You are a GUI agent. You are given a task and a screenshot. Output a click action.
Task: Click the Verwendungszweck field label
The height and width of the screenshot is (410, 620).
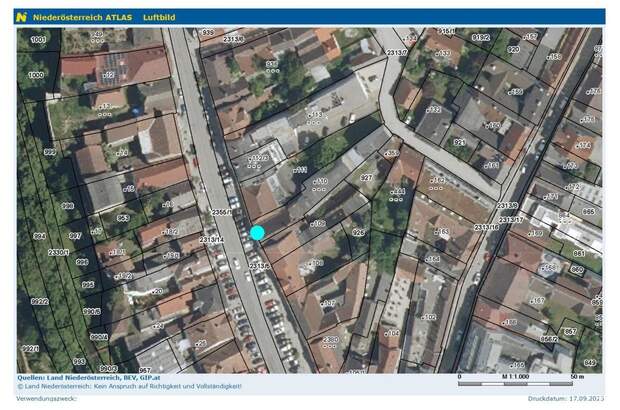(43, 398)
